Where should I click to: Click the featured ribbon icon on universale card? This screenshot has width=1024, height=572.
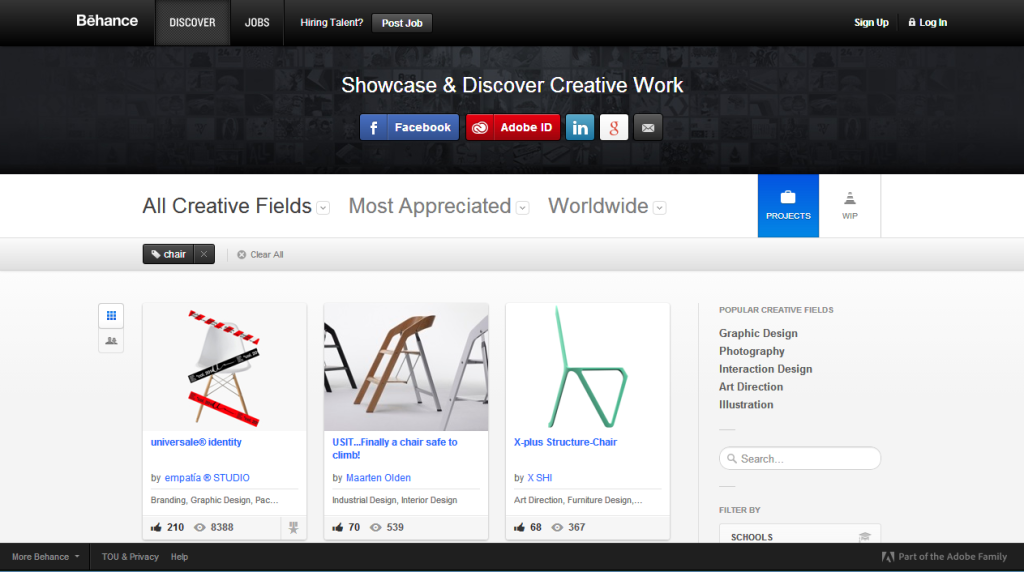click(293, 528)
